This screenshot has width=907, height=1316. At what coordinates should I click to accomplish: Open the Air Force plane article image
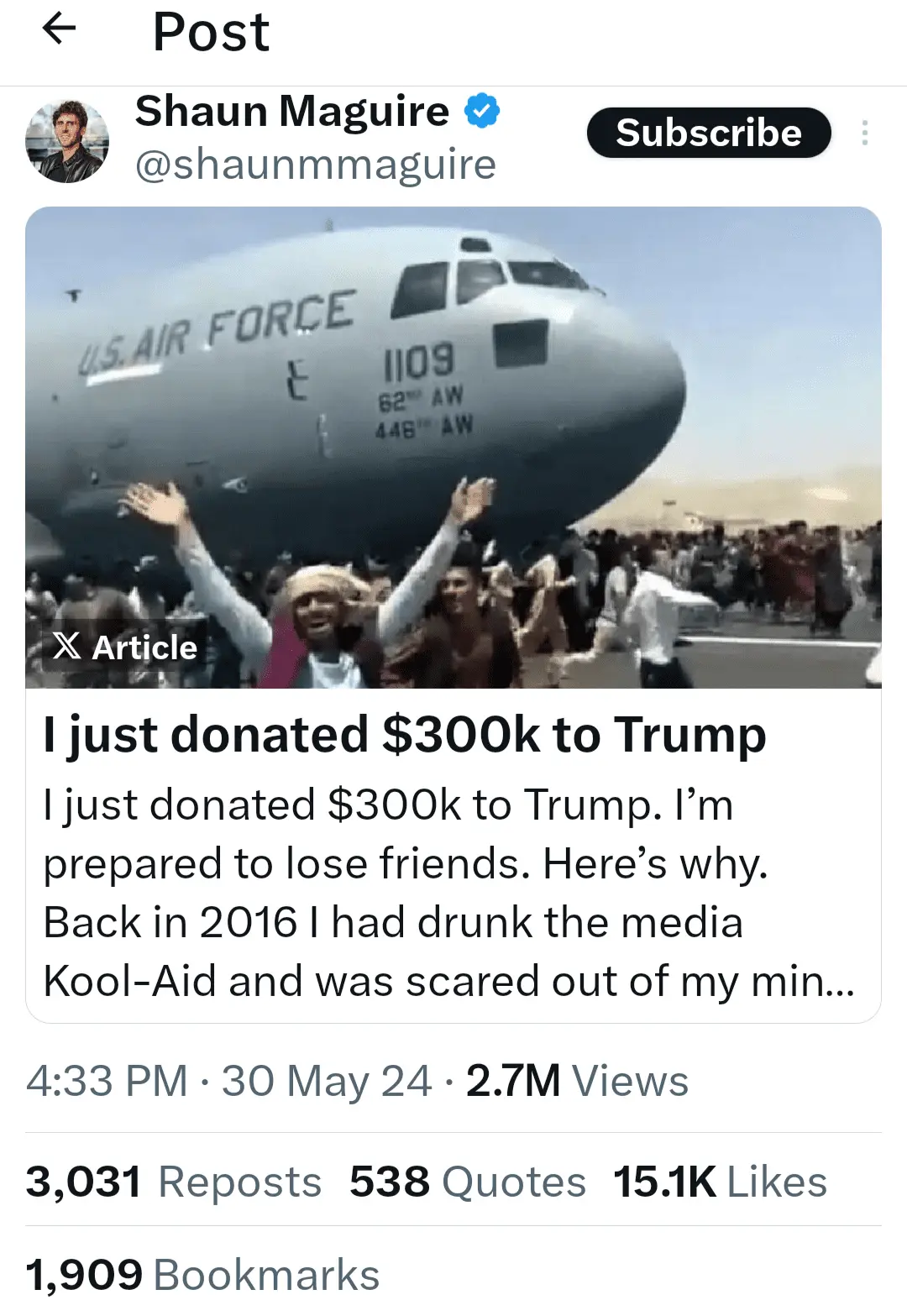[453, 420]
